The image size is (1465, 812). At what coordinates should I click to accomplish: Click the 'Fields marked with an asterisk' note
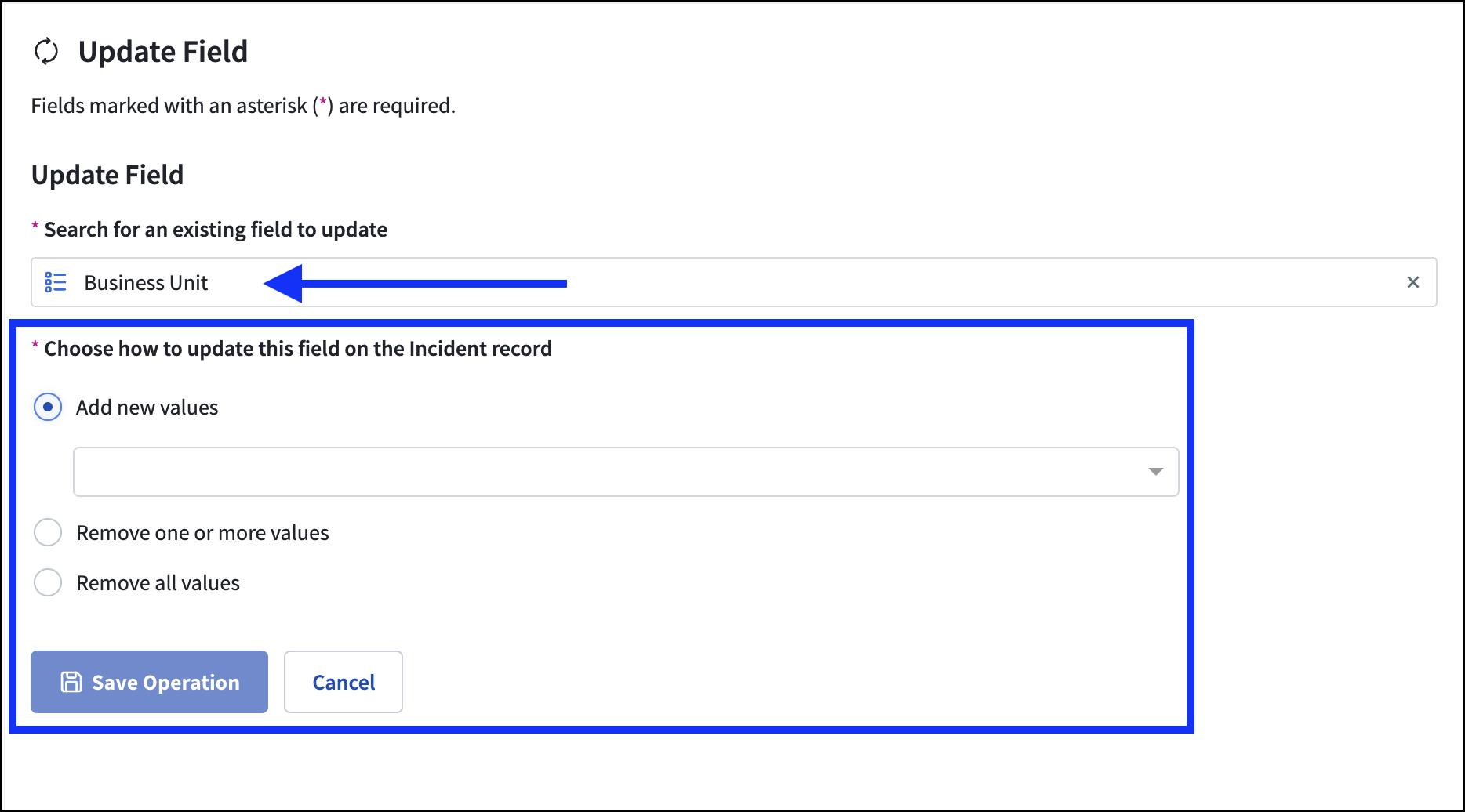(243, 106)
